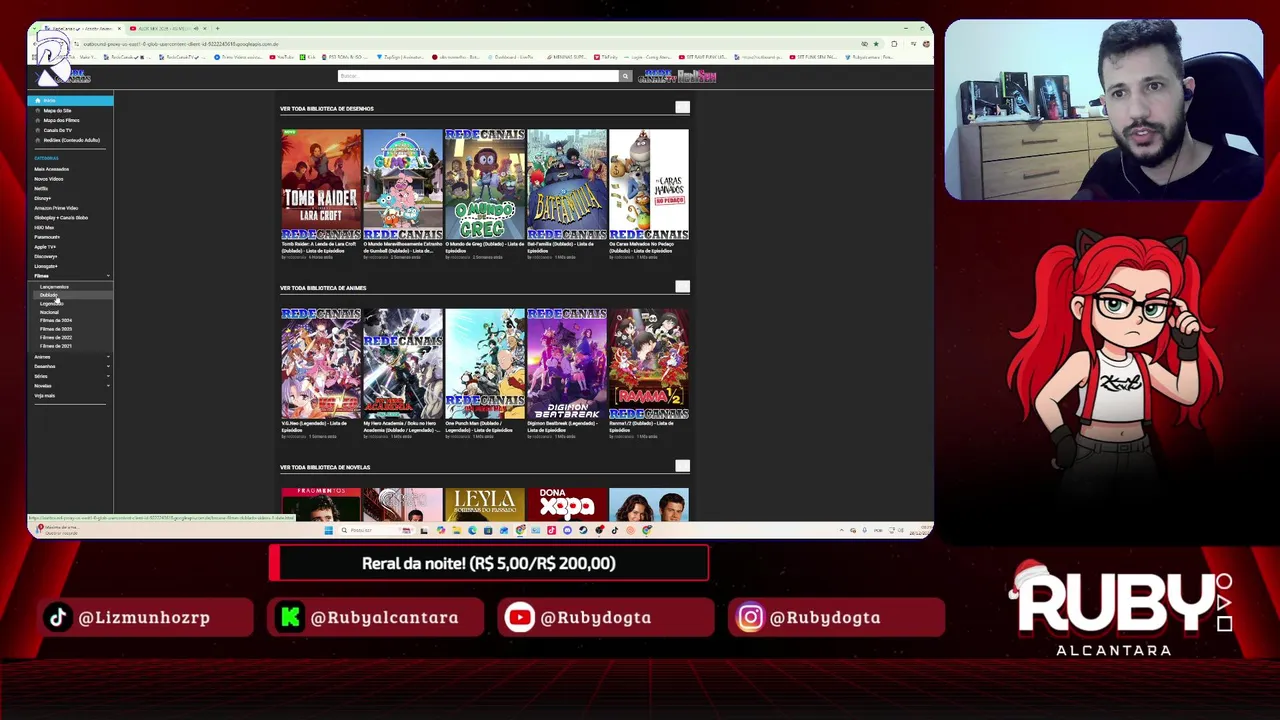Open the Dona Xepa novela thumbnail
This screenshot has width=1280, height=720.
[x=567, y=505]
